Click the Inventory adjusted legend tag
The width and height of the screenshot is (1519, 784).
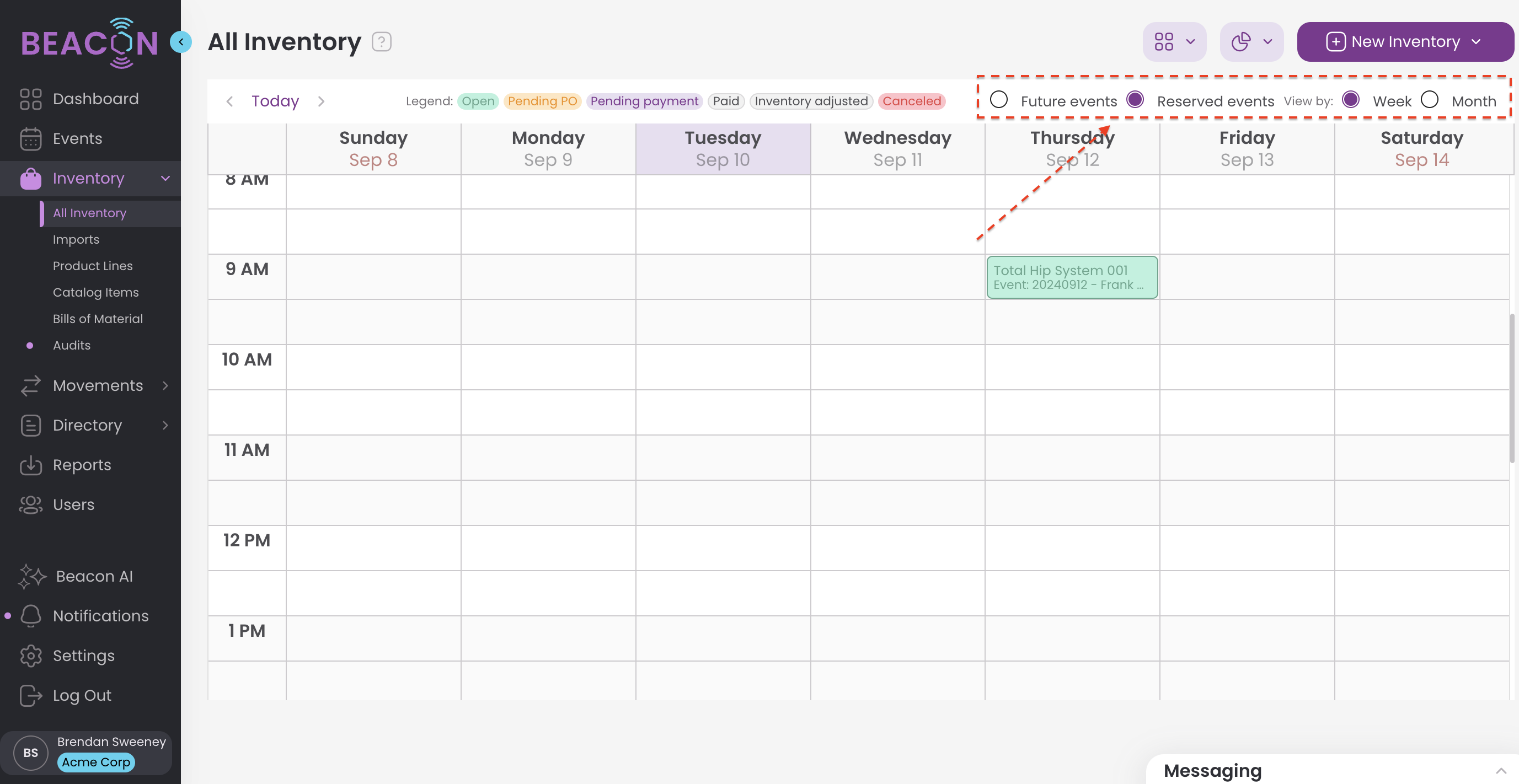pyautogui.click(x=811, y=101)
